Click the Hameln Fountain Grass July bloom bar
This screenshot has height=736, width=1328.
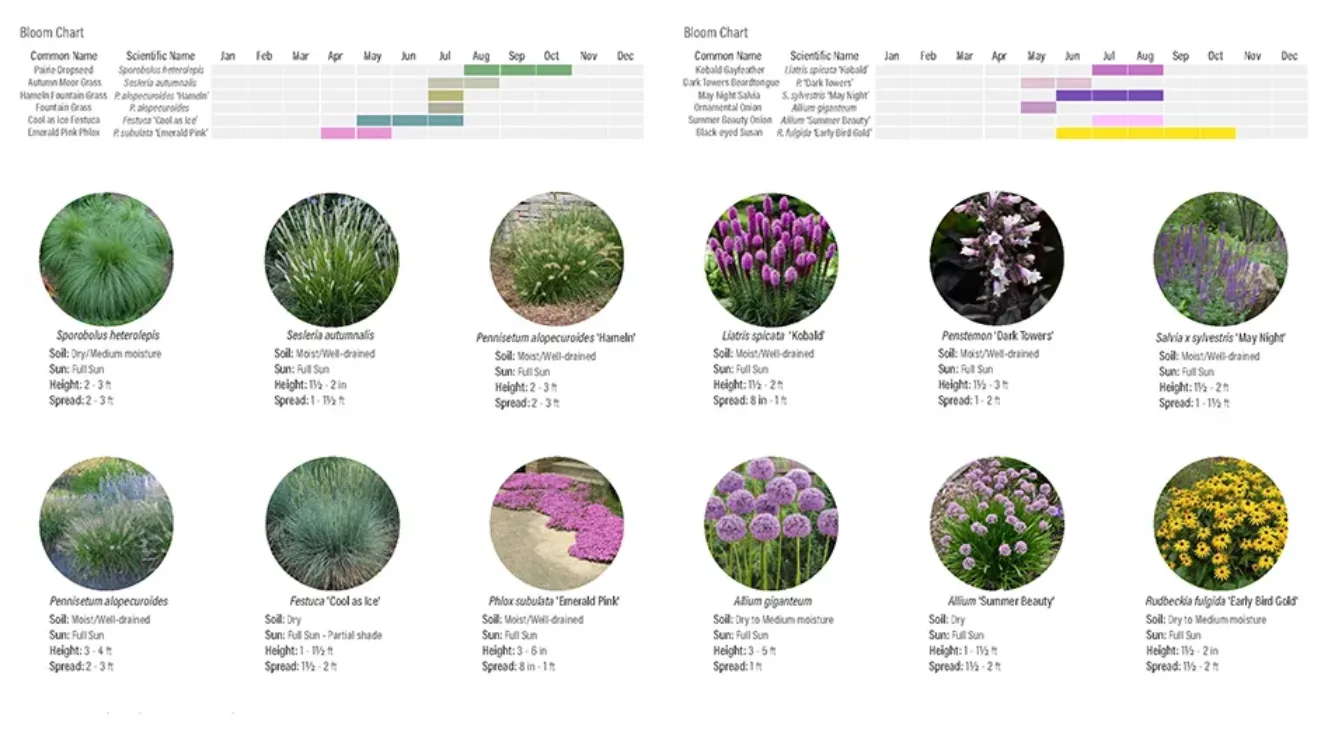tap(446, 95)
